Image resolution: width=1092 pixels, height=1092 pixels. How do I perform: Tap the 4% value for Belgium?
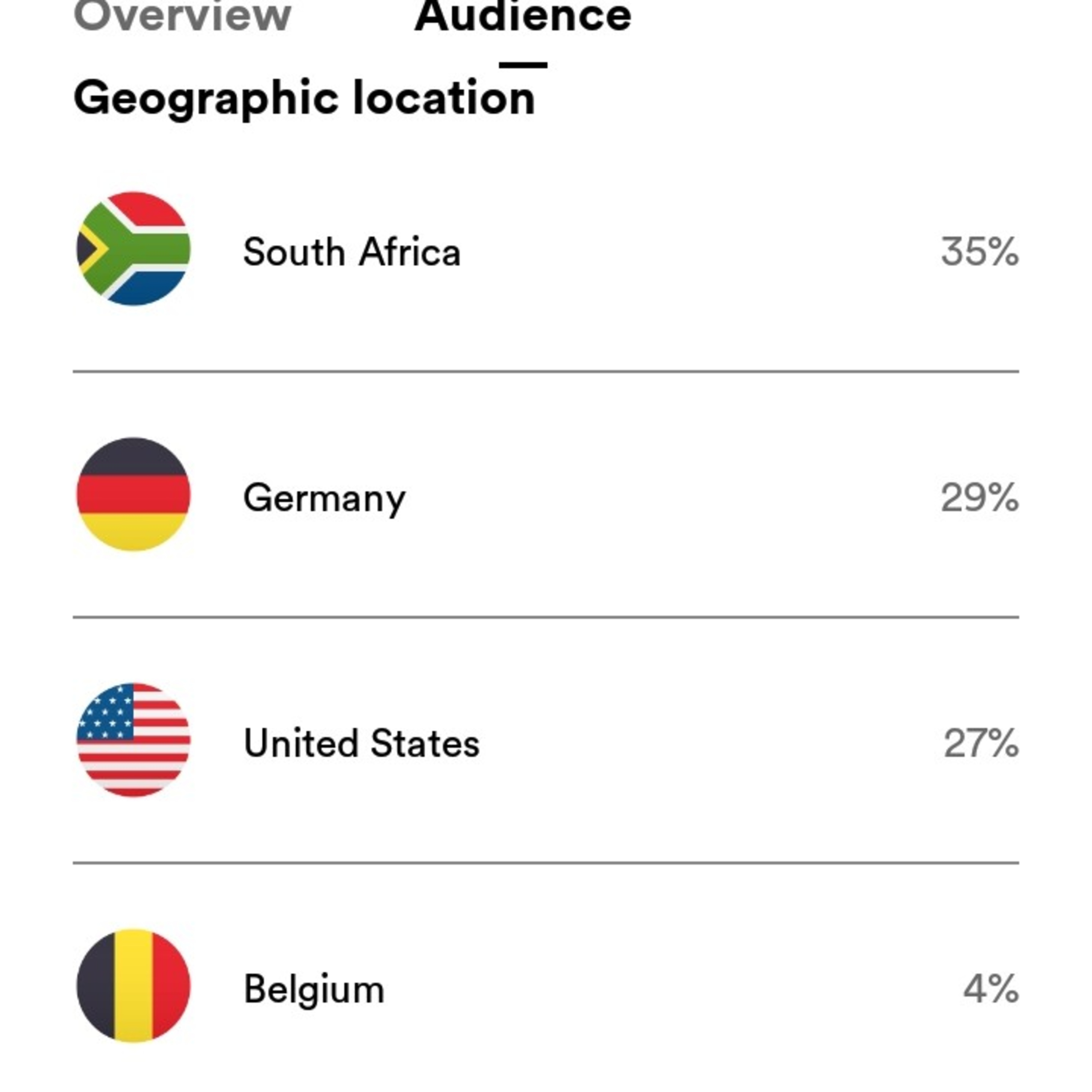pyautogui.click(x=991, y=989)
